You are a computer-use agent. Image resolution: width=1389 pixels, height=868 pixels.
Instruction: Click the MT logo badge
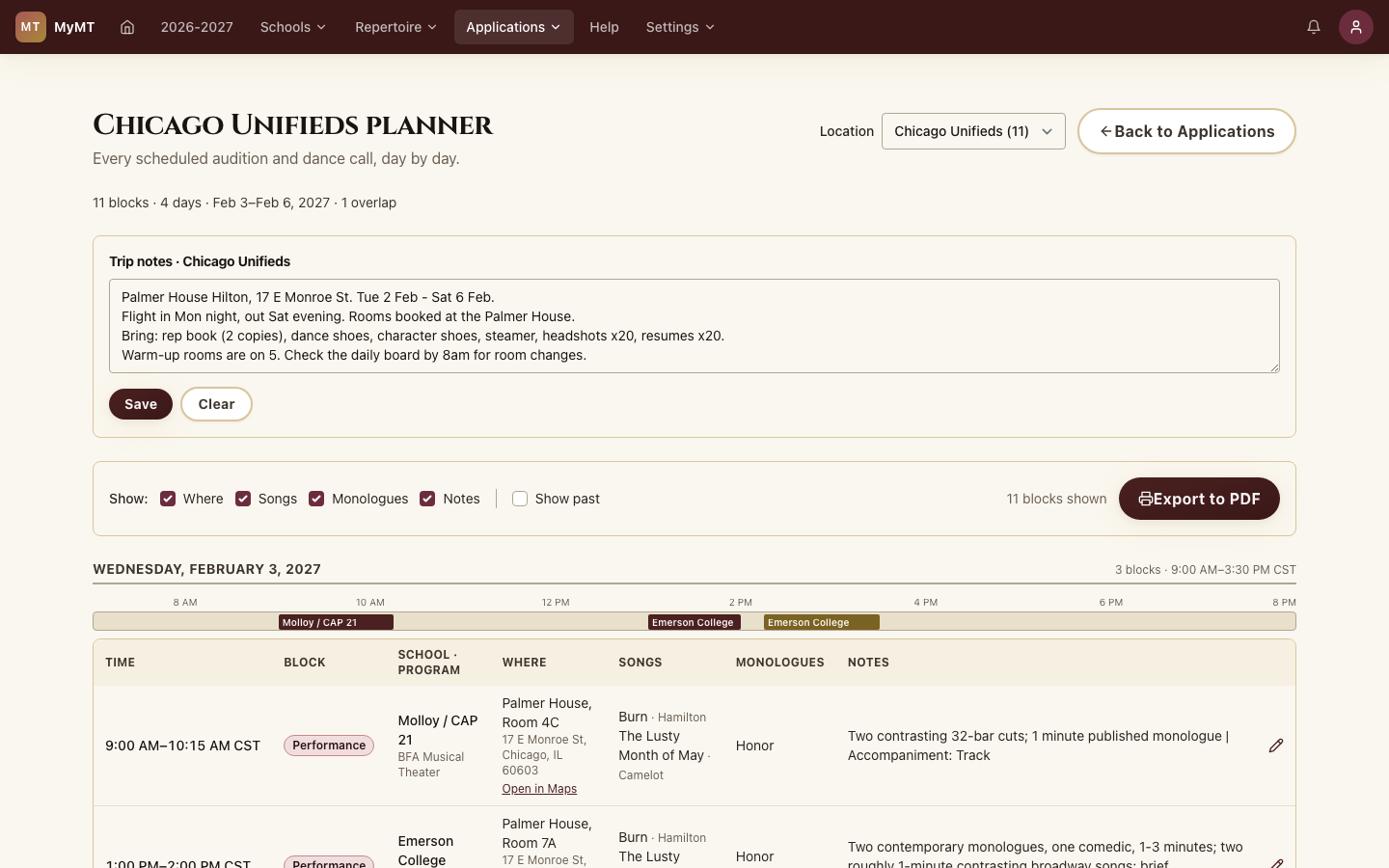click(x=31, y=27)
